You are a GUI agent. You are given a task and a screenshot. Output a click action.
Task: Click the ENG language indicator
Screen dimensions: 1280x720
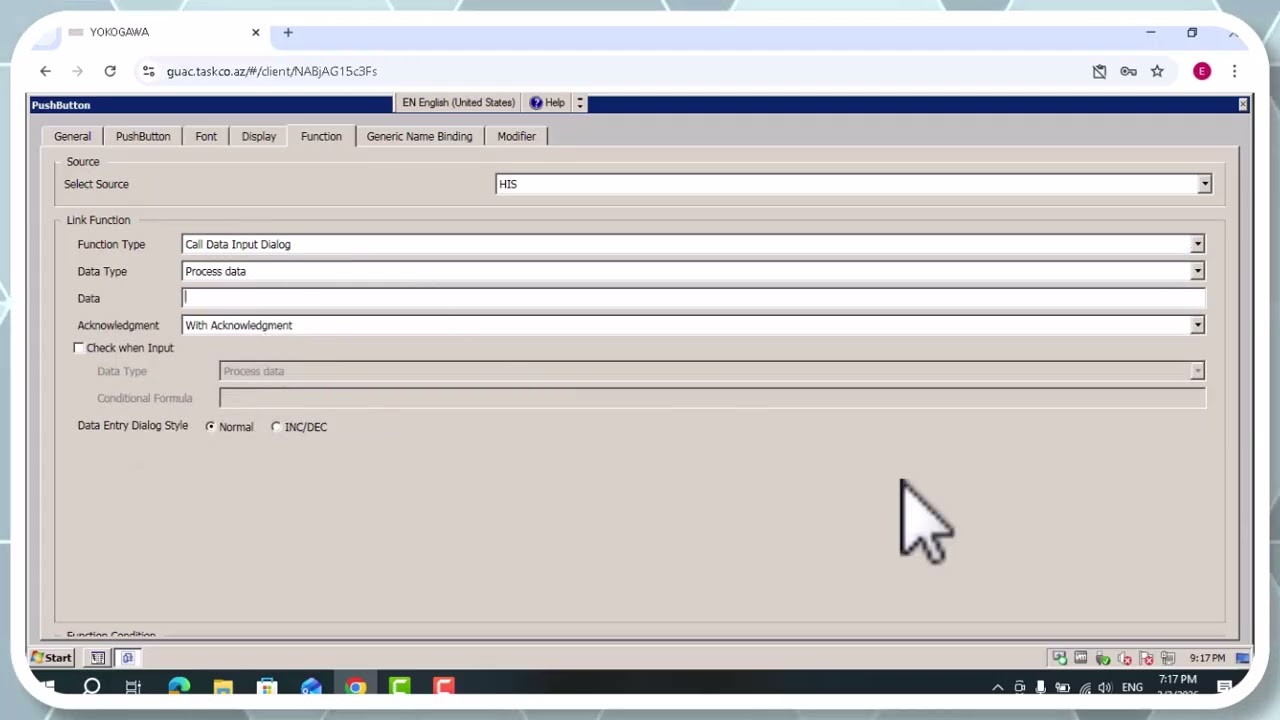1132,687
